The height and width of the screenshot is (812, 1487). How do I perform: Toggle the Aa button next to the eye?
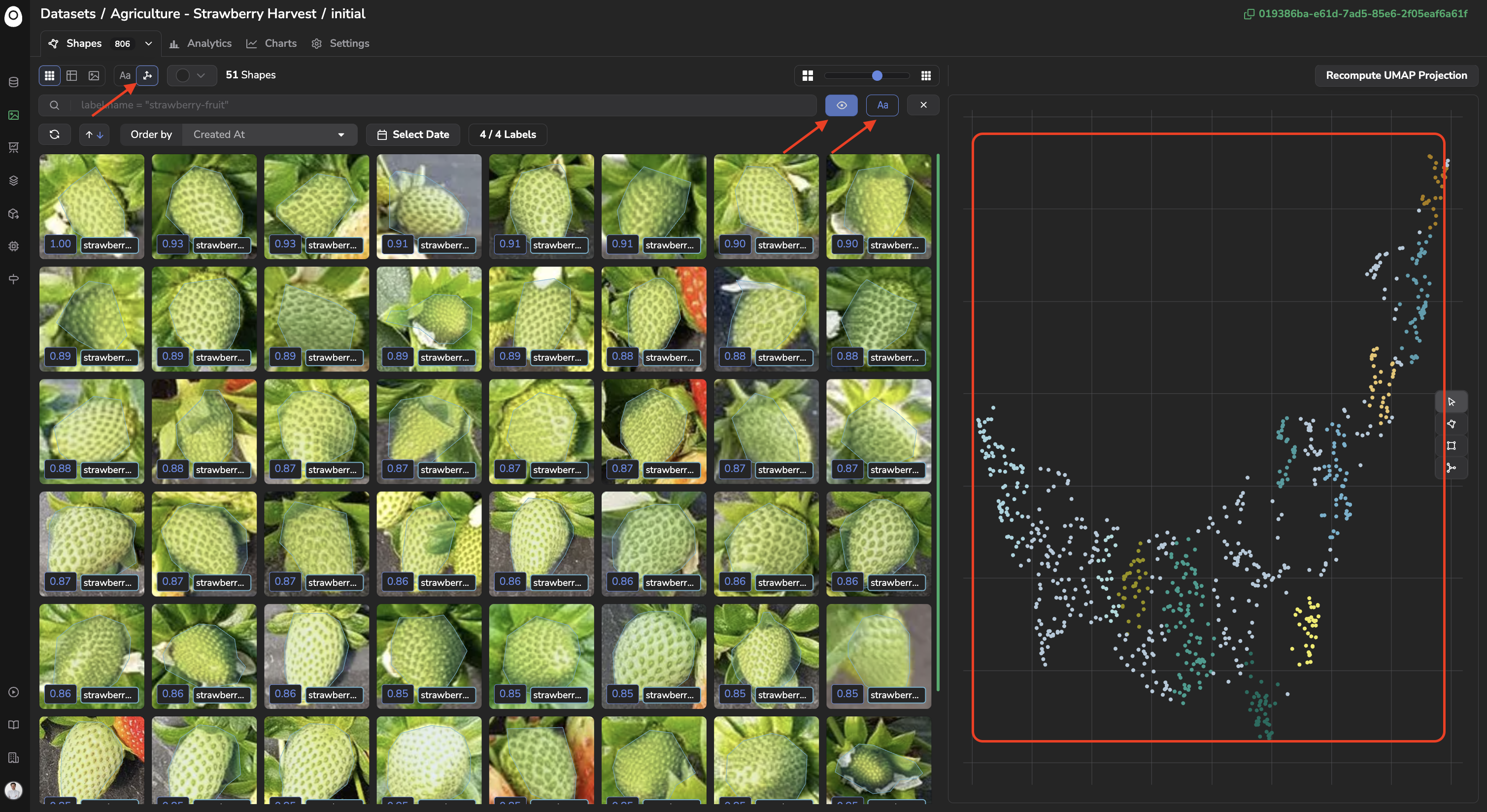[882, 105]
